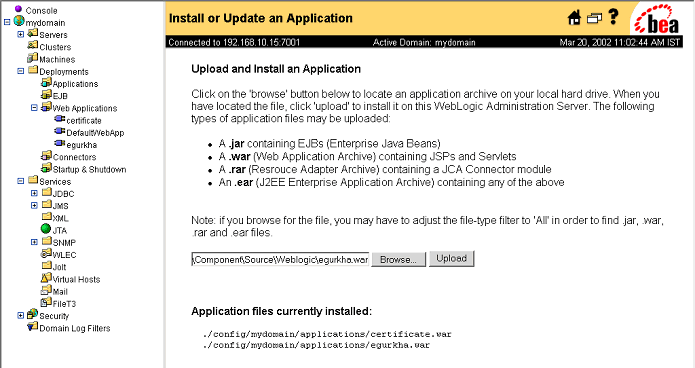The image size is (695, 368).
Task: Click the Domain Log Filters icon
Action: click(32, 327)
